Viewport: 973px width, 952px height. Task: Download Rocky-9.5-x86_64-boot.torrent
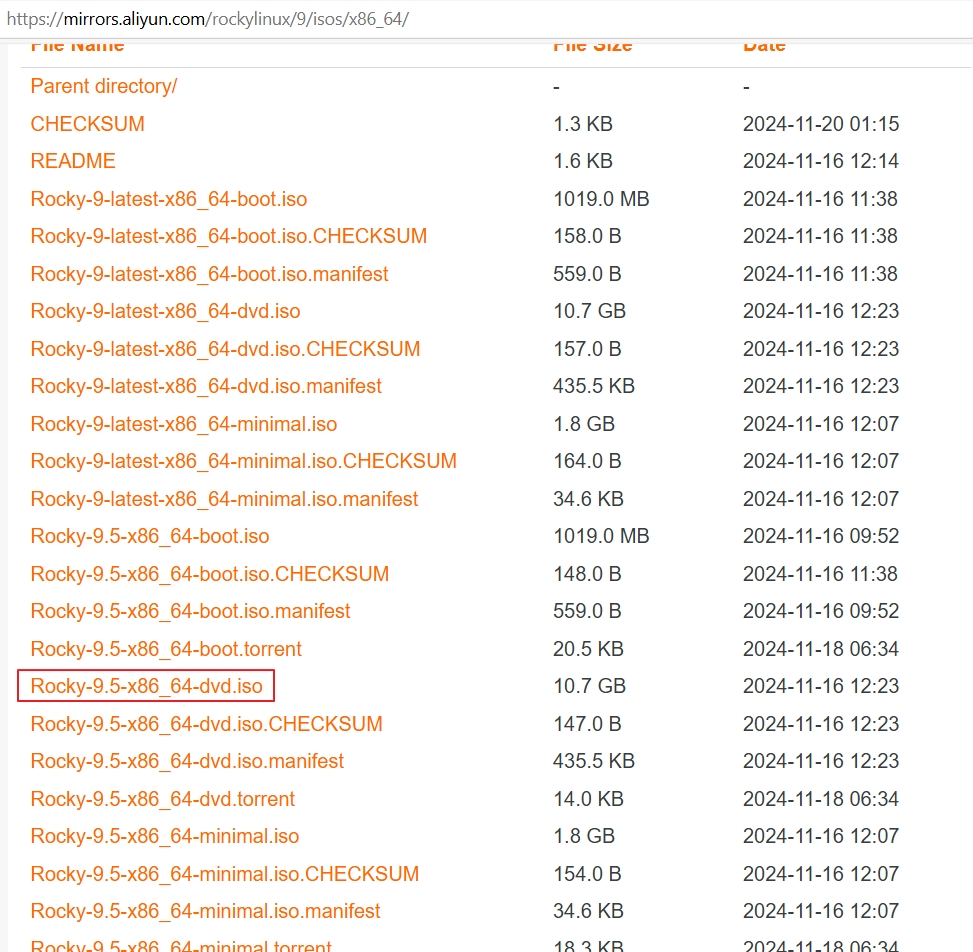166,650
